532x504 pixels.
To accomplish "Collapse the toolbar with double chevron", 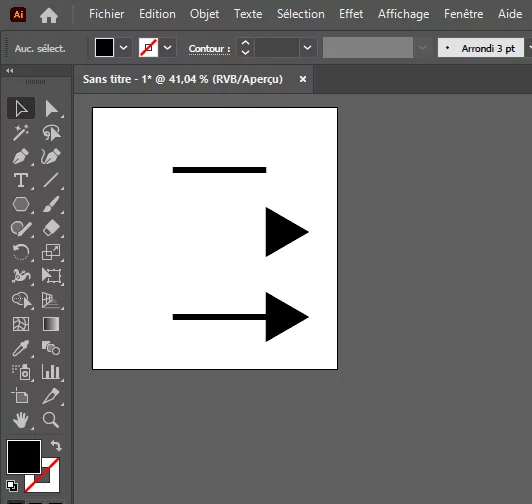I will (x=10, y=71).
